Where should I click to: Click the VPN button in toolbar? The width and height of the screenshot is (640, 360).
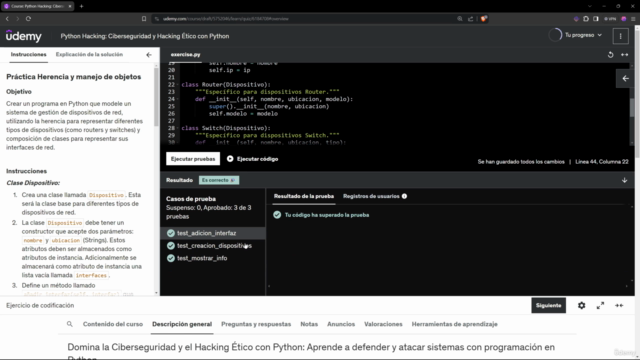610,19
